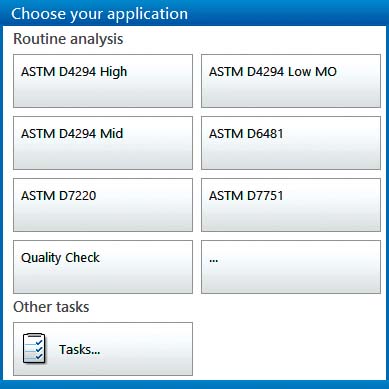Click the "Low MO" text on its button
The width and height of the screenshot is (389, 389).
click(x=312, y=72)
